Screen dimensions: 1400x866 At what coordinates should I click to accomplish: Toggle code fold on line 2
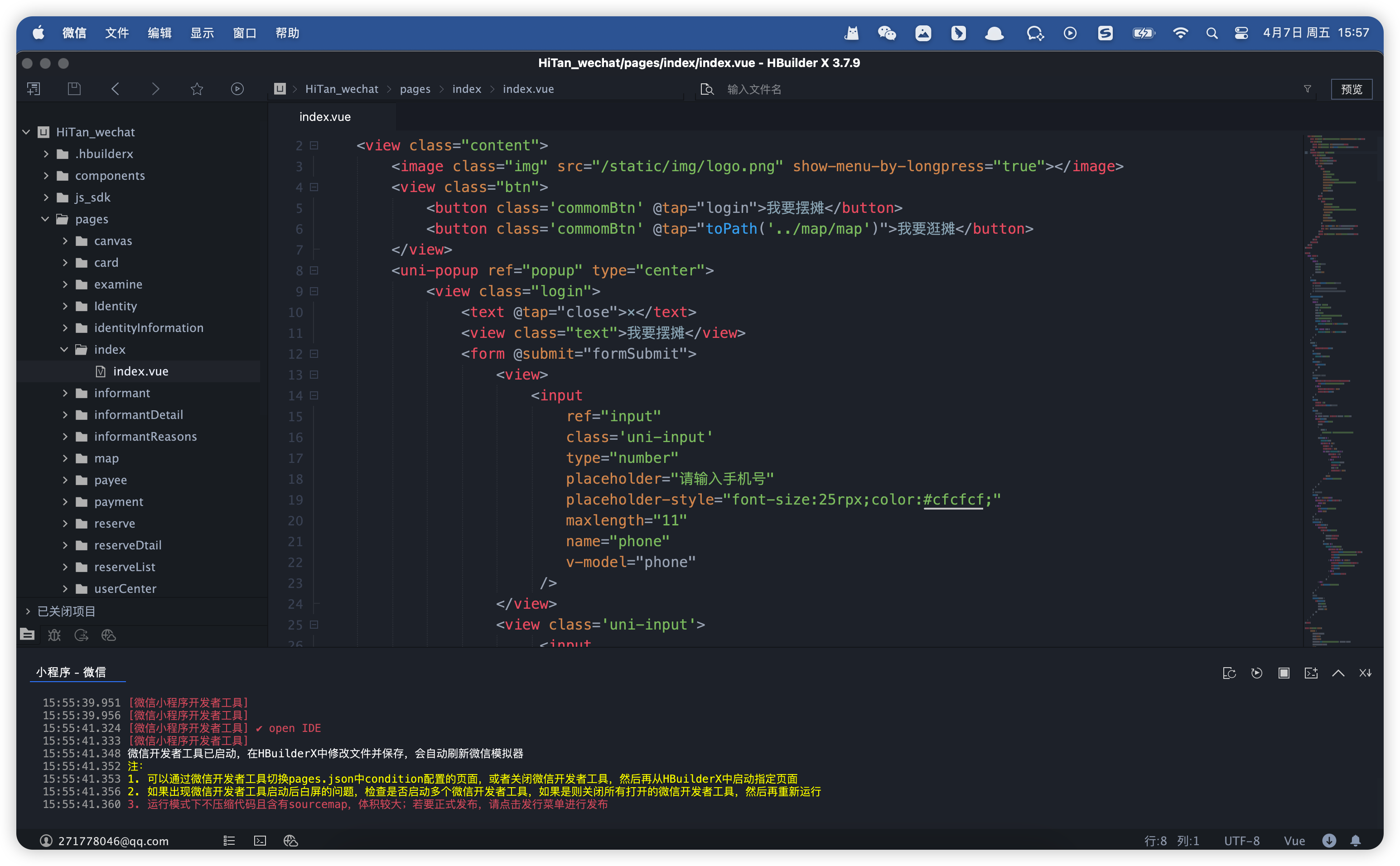pyautogui.click(x=314, y=145)
